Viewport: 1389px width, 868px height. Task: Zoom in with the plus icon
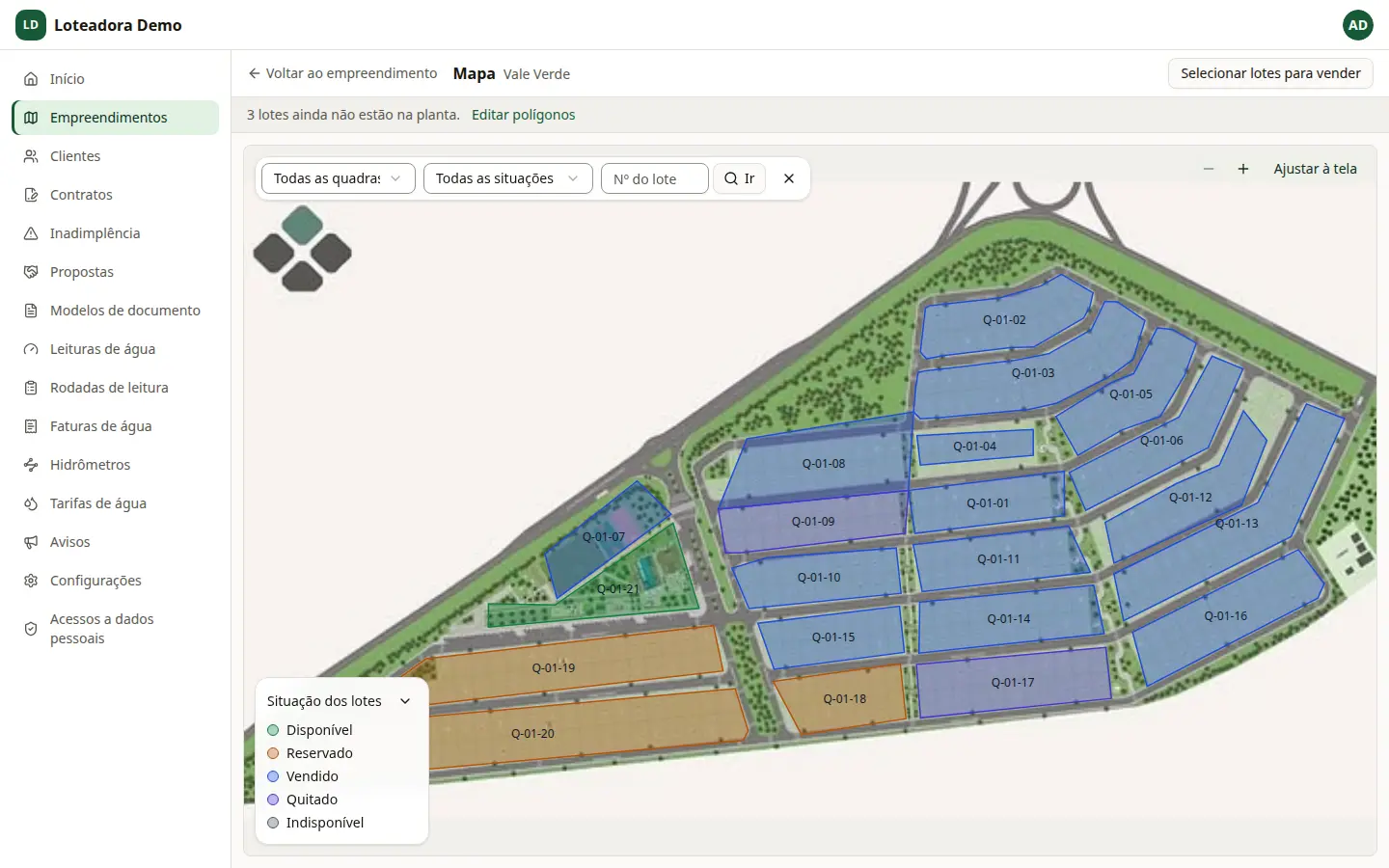click(1243, 169)
